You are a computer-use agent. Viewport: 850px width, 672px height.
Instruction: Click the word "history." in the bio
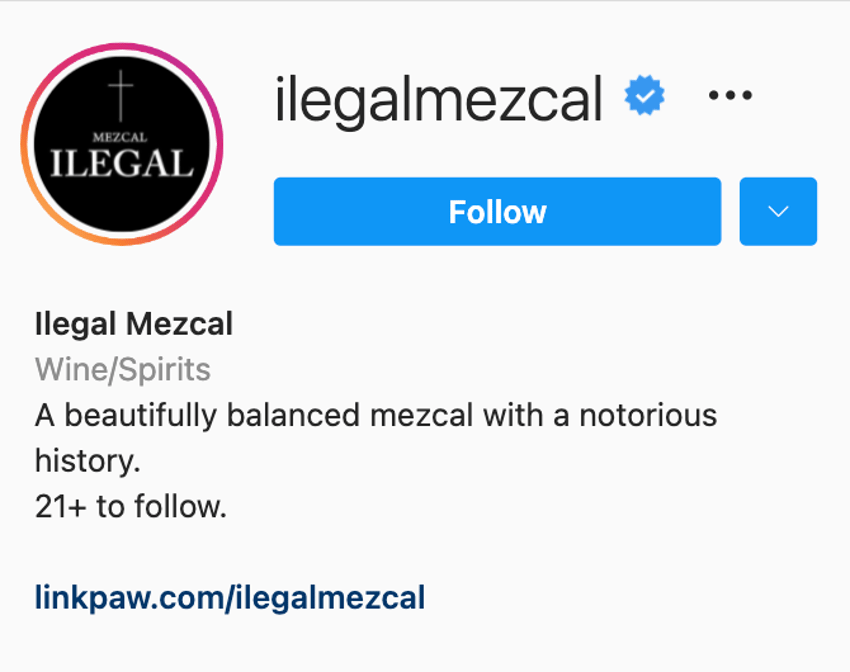pos(88,461)
